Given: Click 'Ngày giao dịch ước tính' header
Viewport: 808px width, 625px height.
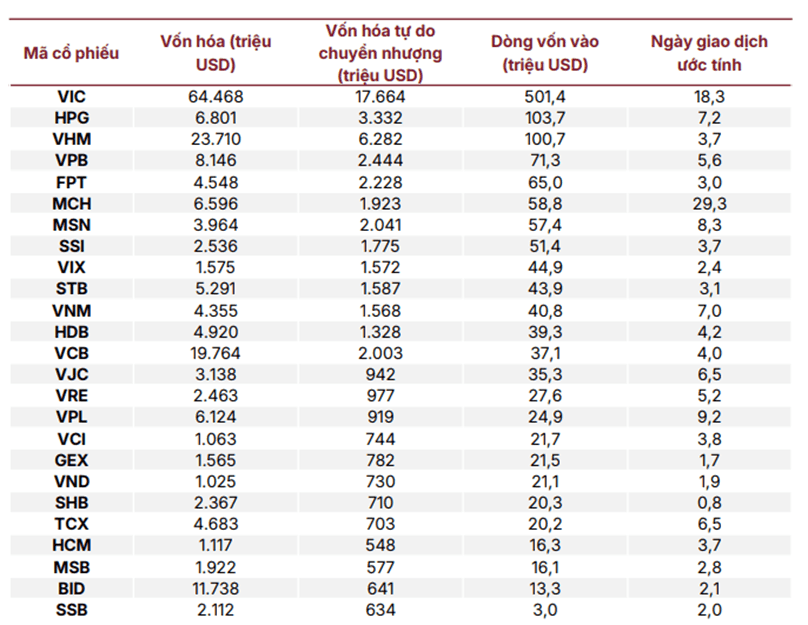Looking at the screenshot, I should pos(709,53).
